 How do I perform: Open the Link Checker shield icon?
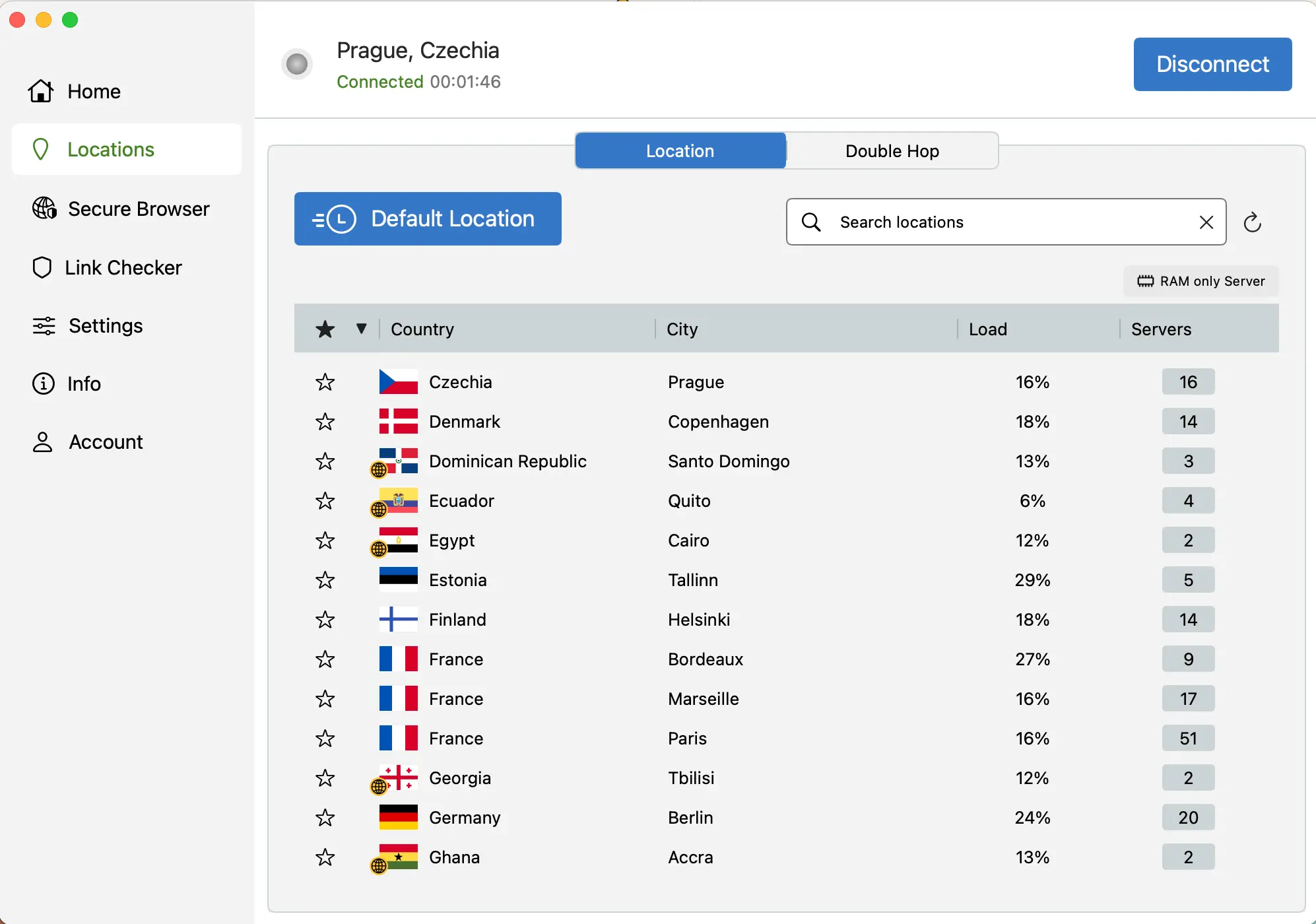pos(42,267)
